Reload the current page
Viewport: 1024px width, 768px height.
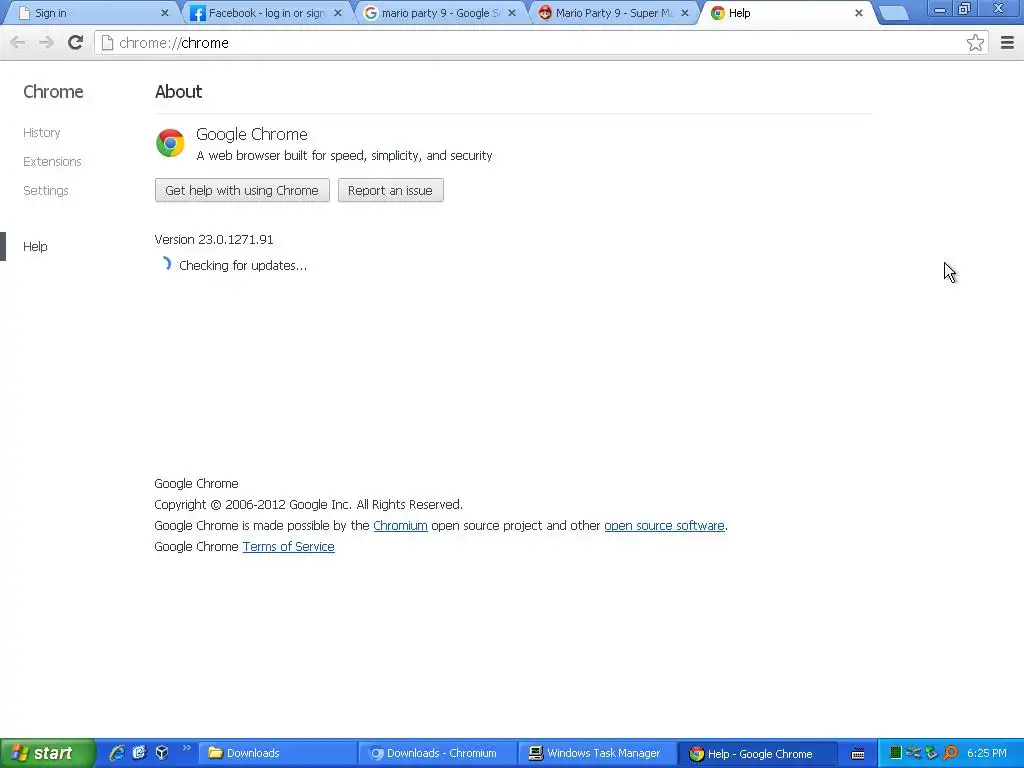click(76, 42)
